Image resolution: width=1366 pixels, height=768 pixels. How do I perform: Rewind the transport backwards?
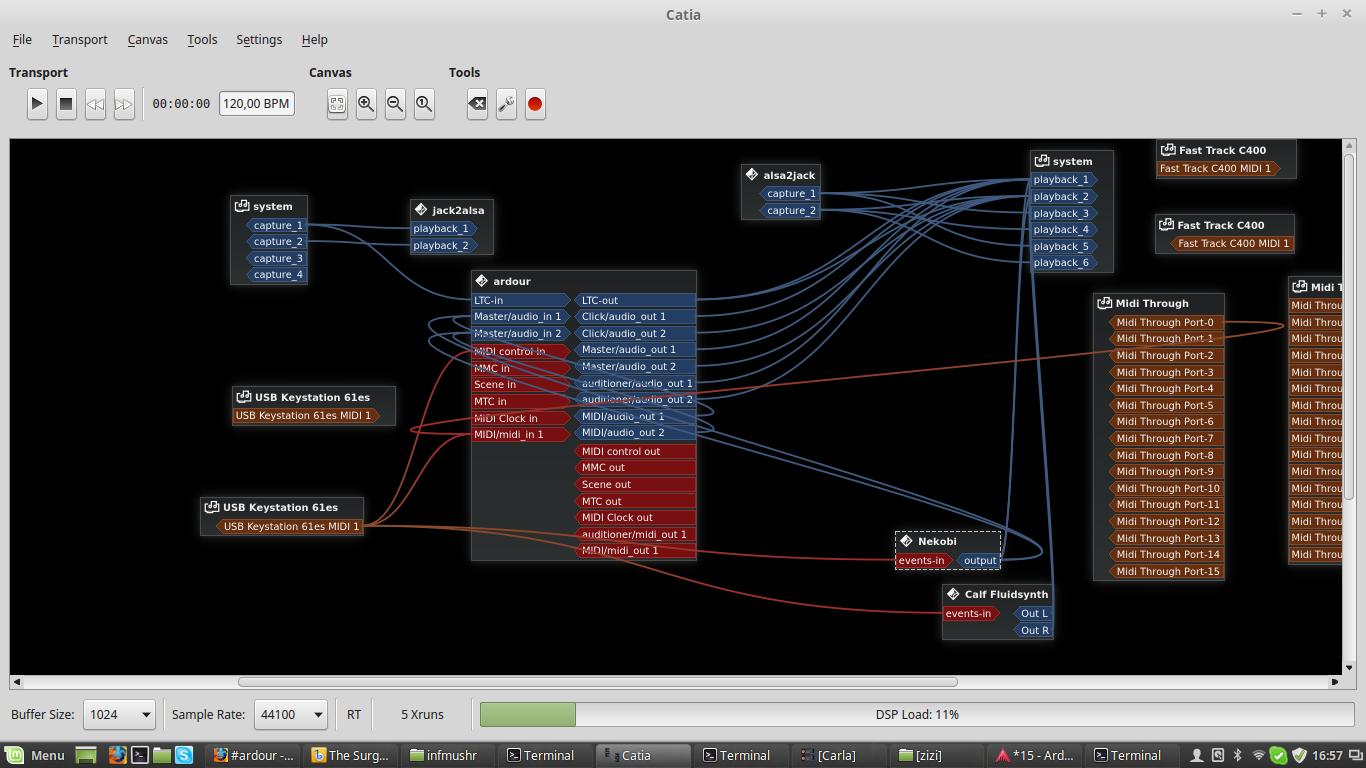pos(95,103)
